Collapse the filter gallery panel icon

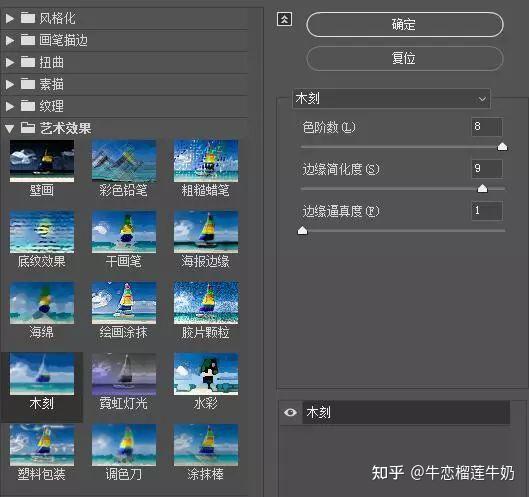point(284,19)
